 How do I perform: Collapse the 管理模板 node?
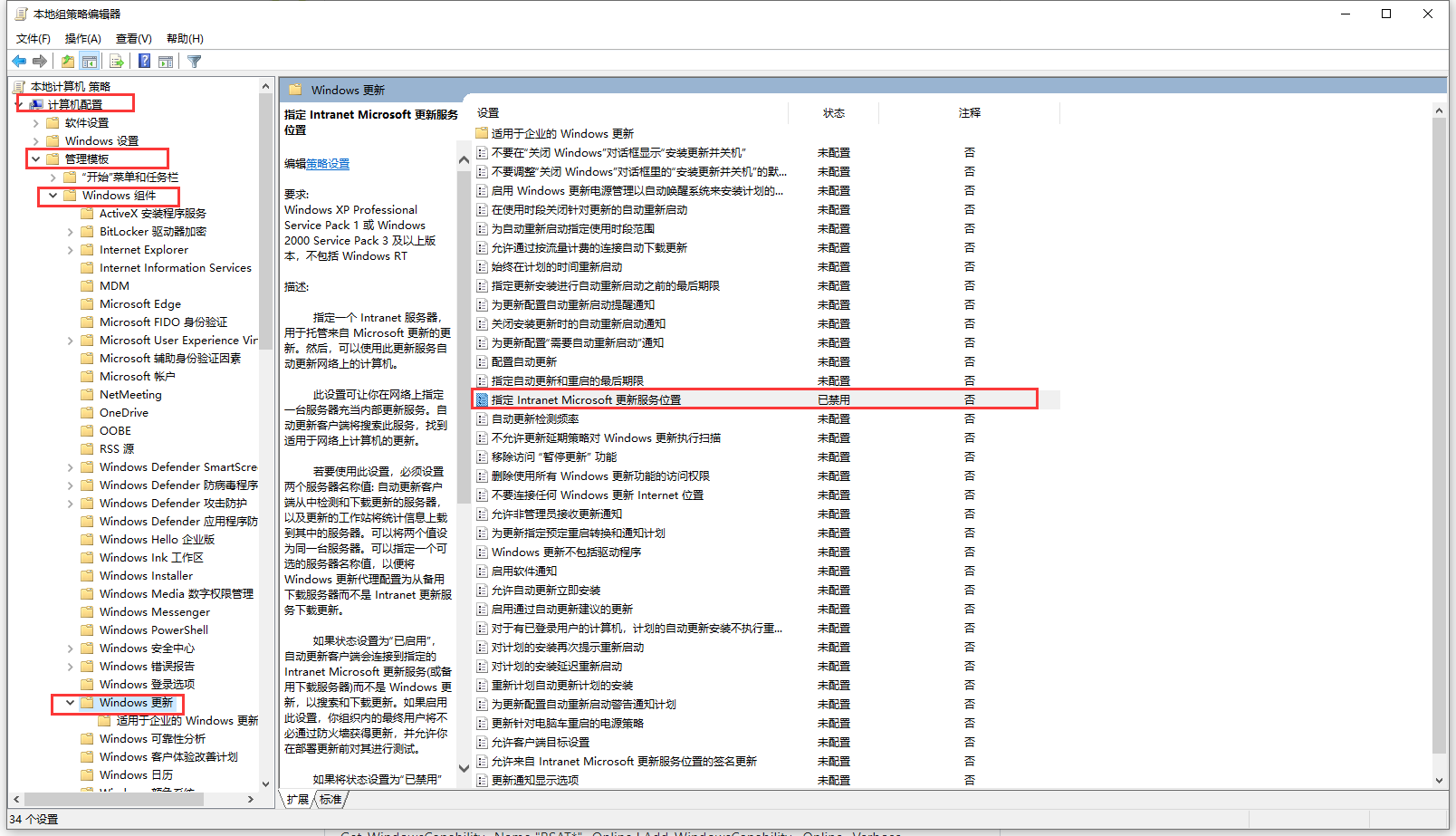[36, 159]
